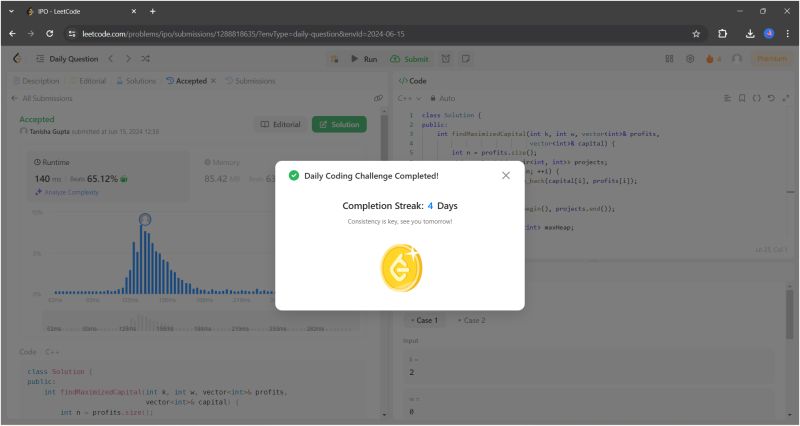Click the green checkmark icon in popup
The image size is (800, 426).
(294, 176)
